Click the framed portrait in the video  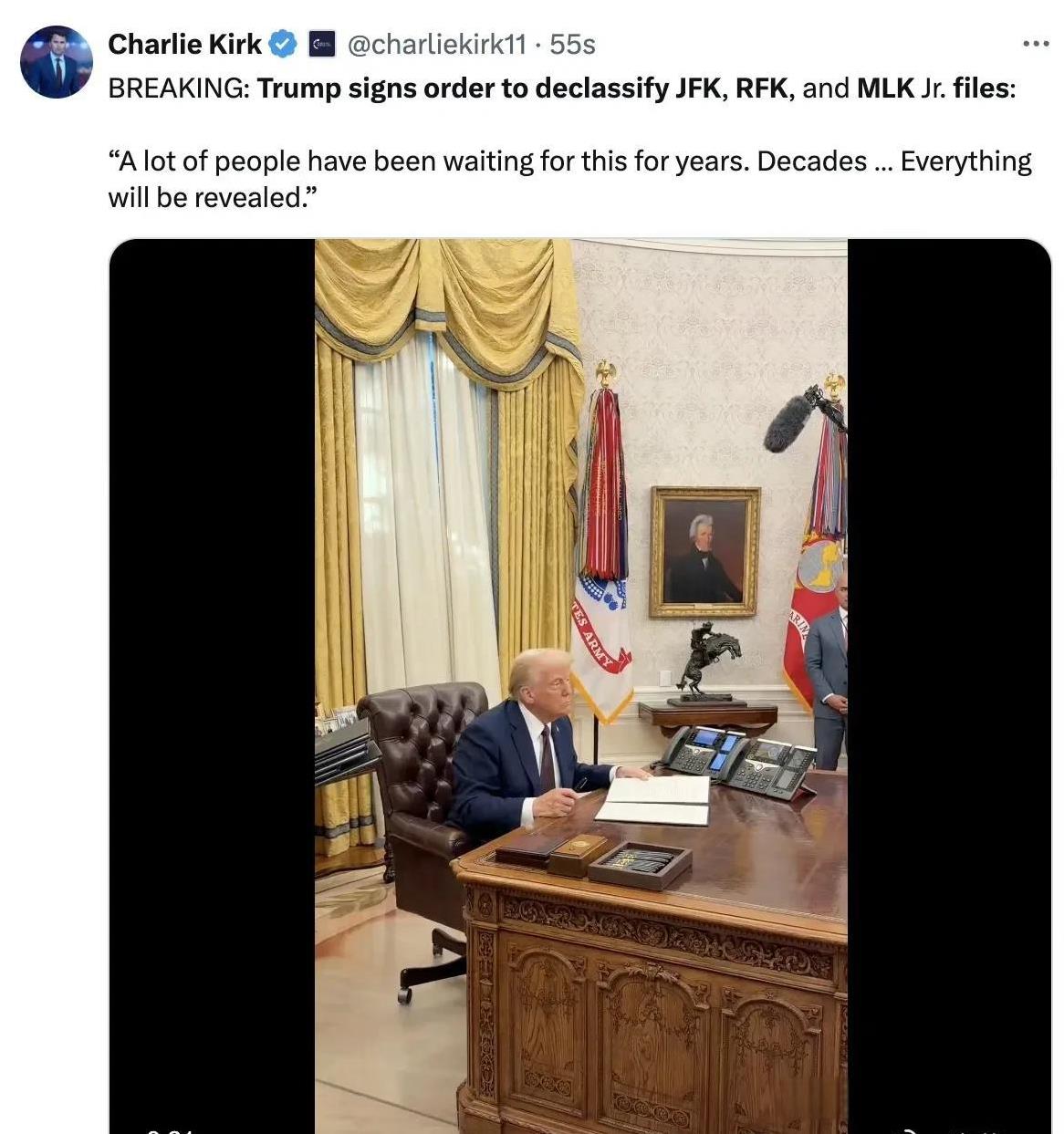(704, 552)
